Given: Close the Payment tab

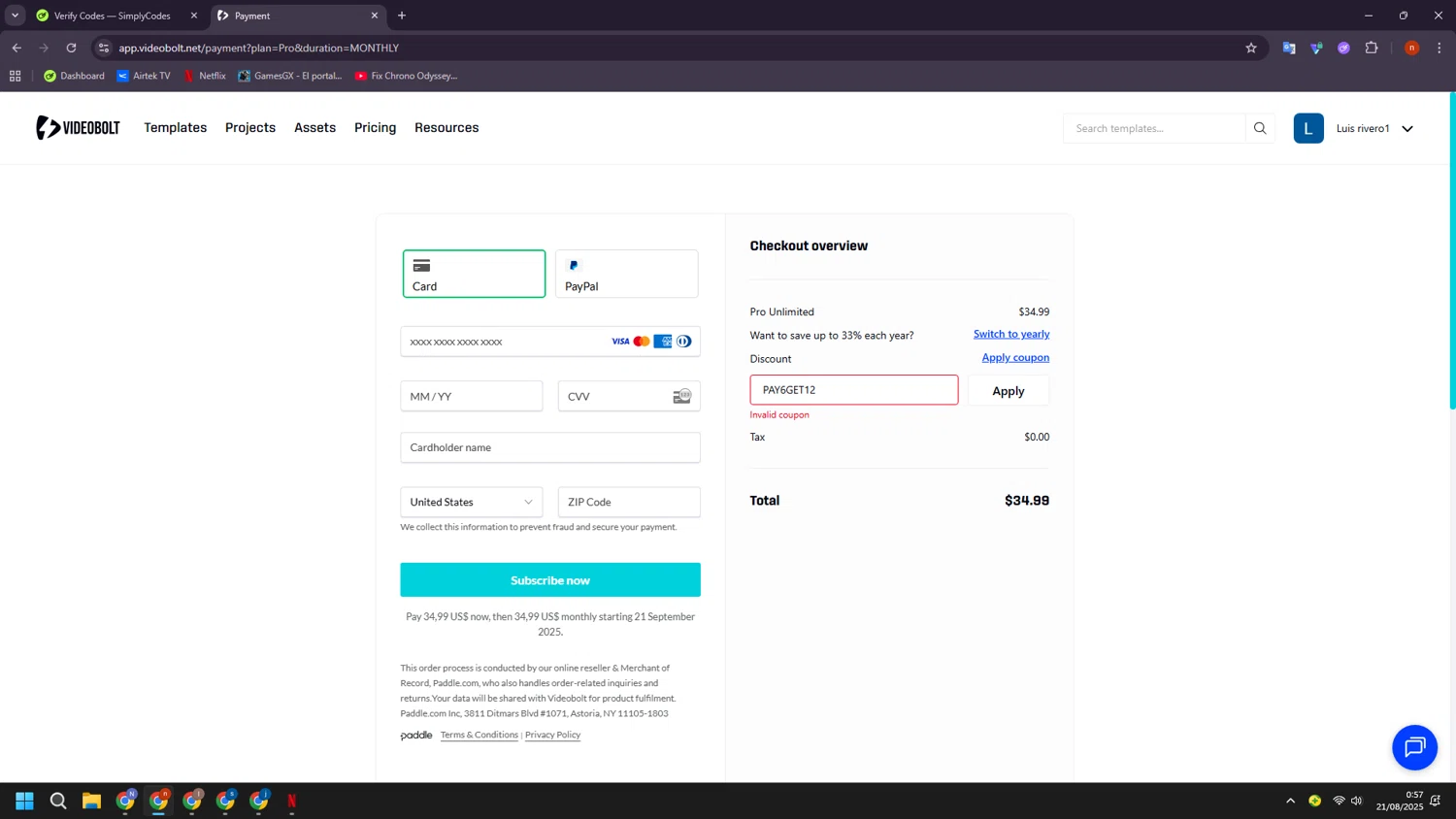Looking at the screenshot, I should tap(375, 16).
